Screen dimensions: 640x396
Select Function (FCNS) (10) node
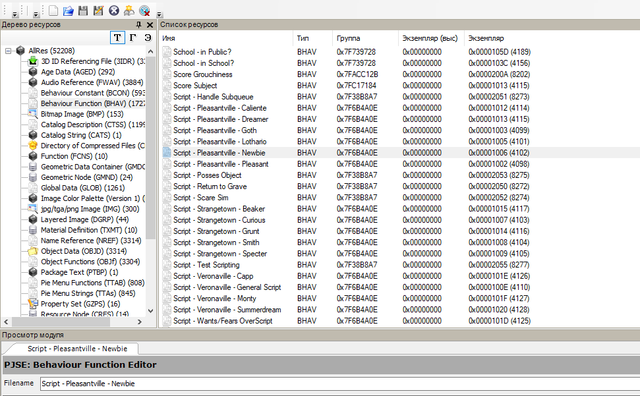[74, 156]
